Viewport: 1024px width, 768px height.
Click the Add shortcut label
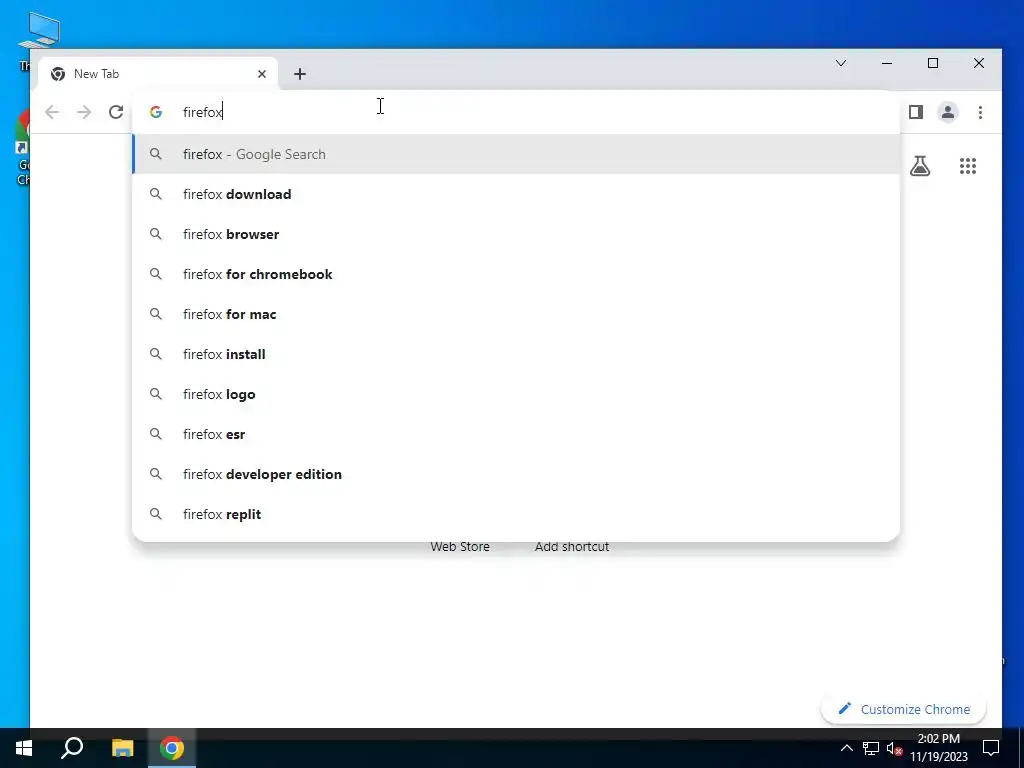[x=572, y=547]
